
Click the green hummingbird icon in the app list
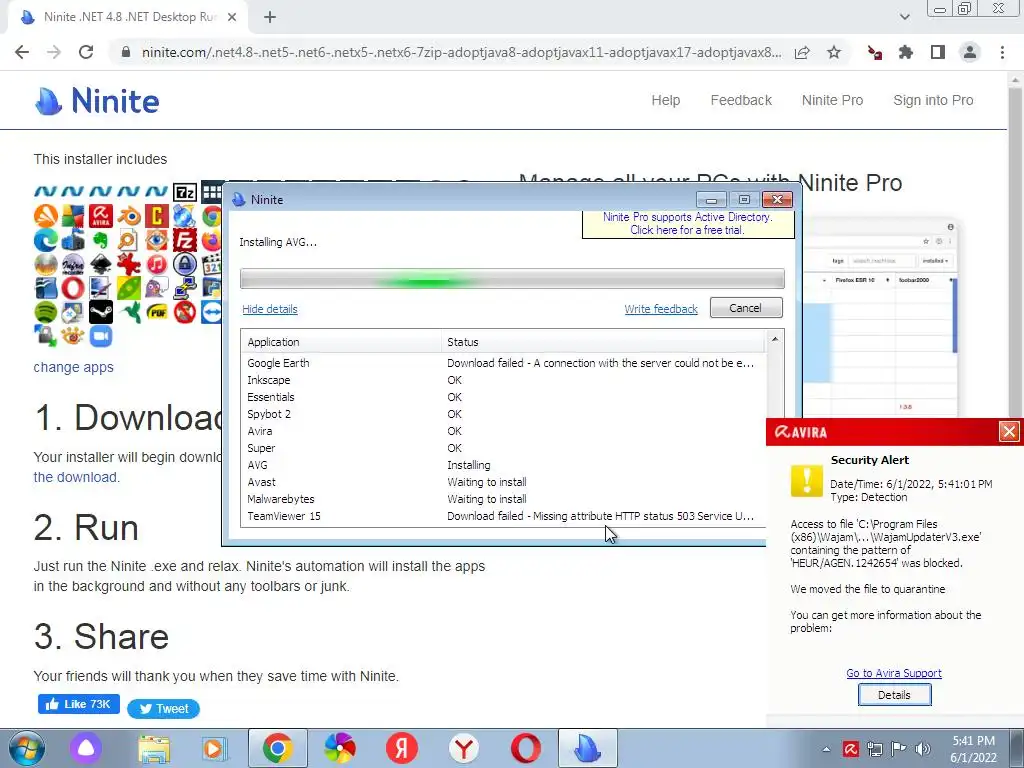pos(130,312)
